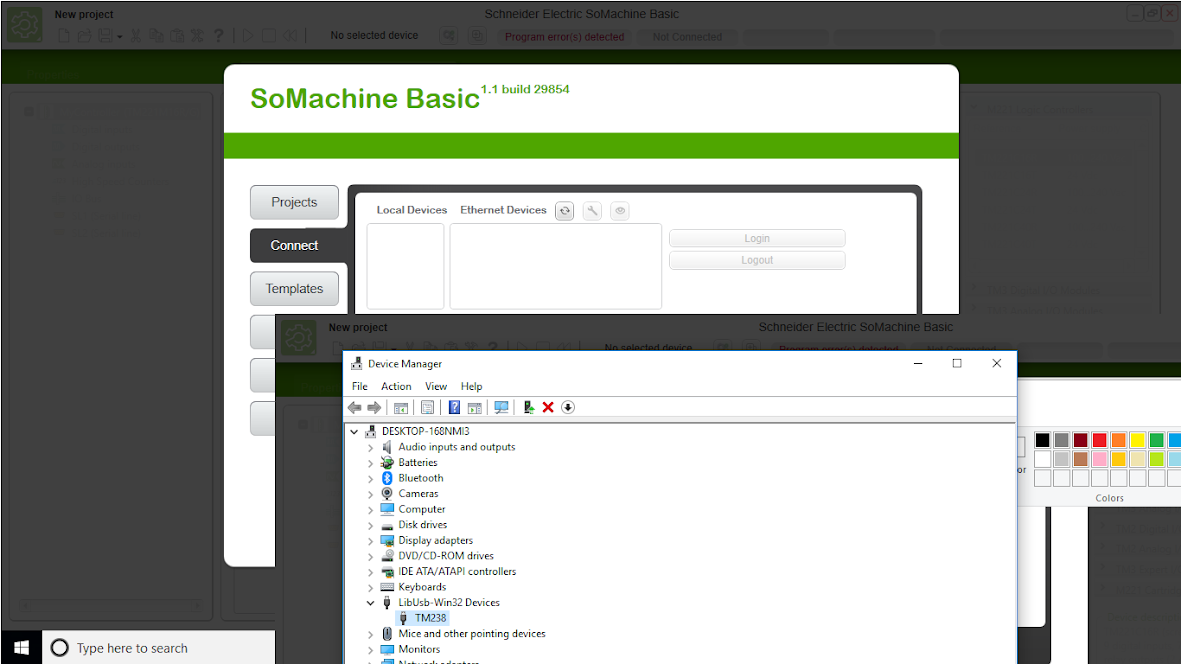1181x664 pixels.
Task: Click circled down-arrow Disable device icon
Action: coord(568,407)
